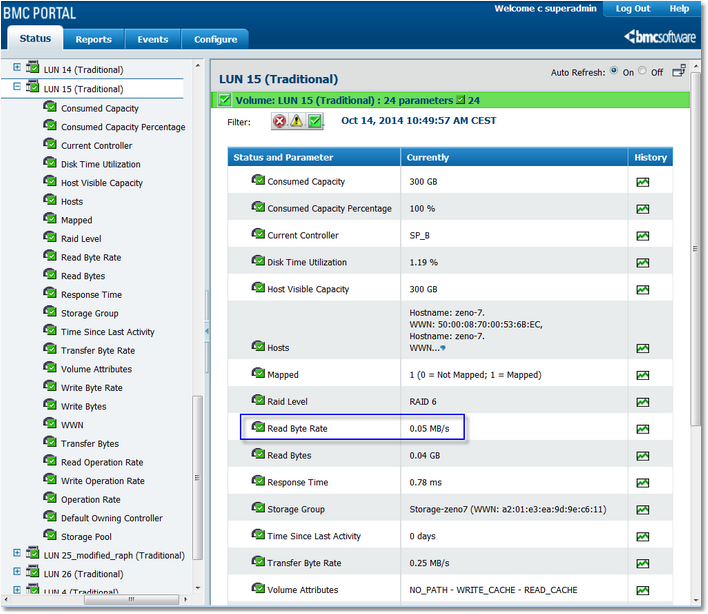708x614 pixels.
Task: Click the Currently column header
Action: click(514, 158)
